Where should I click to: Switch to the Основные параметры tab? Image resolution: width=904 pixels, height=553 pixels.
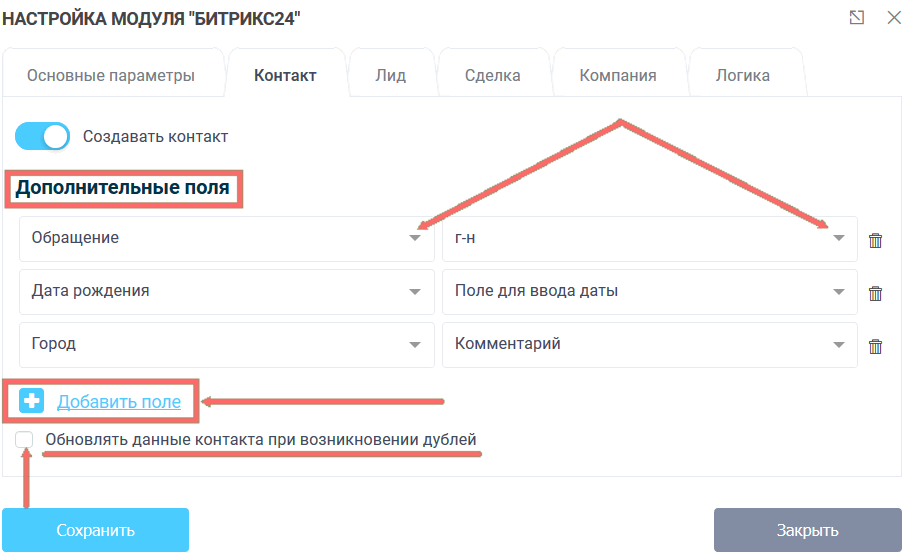pos(110,75)
